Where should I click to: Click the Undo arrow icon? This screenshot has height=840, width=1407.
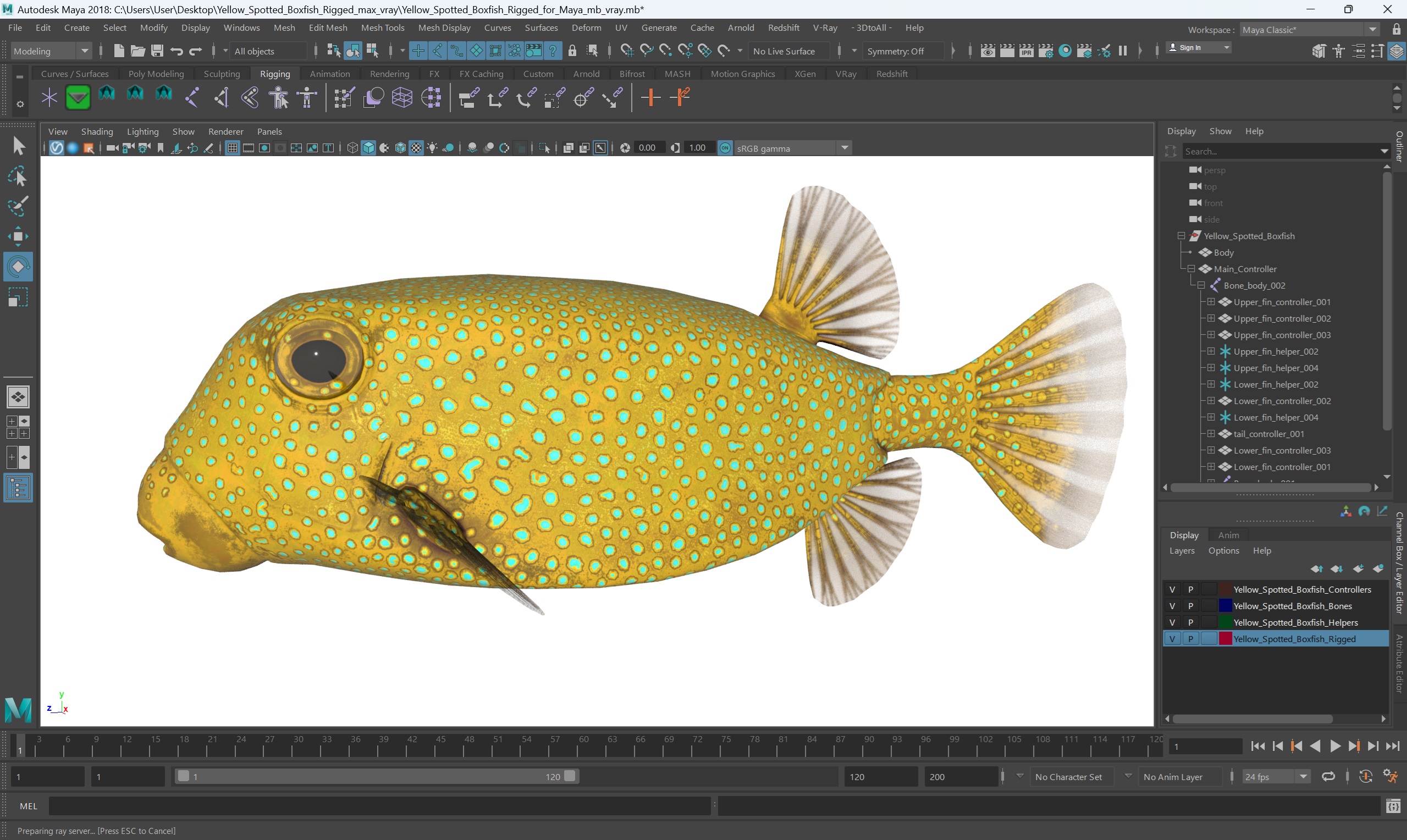[x=176, y=51]
